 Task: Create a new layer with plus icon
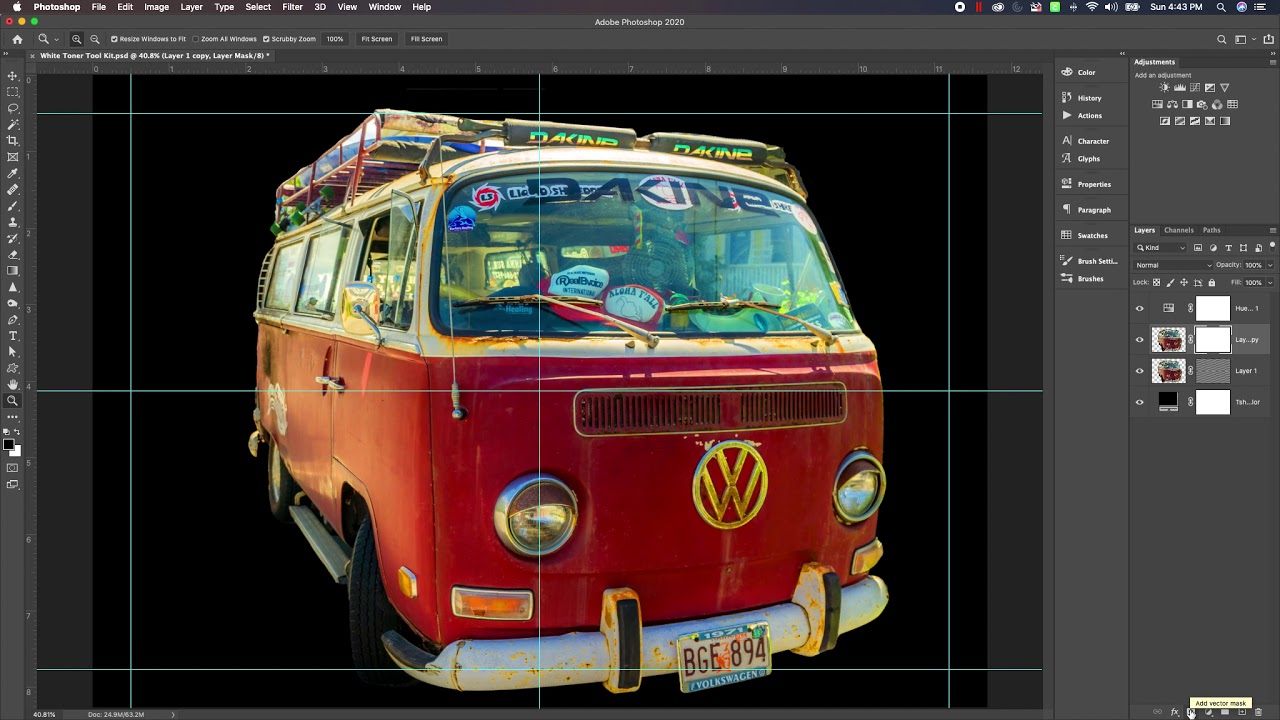point(1242,712)
